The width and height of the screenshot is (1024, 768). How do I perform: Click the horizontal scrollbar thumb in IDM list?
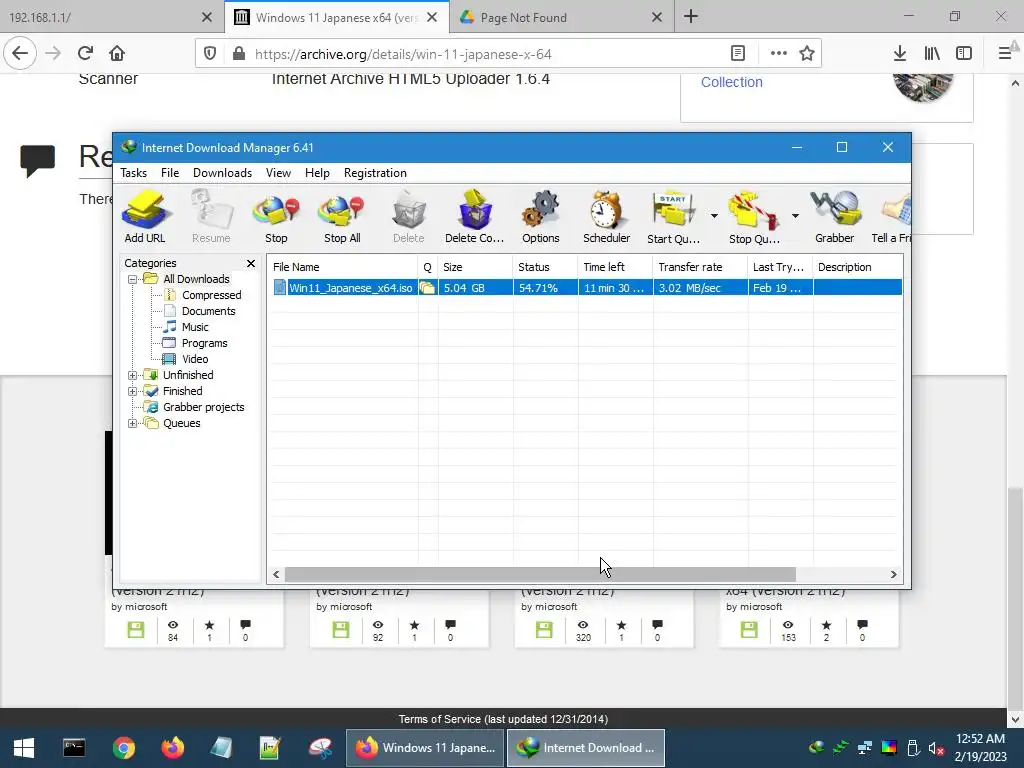pyautogui.click(x=540, y=575)
